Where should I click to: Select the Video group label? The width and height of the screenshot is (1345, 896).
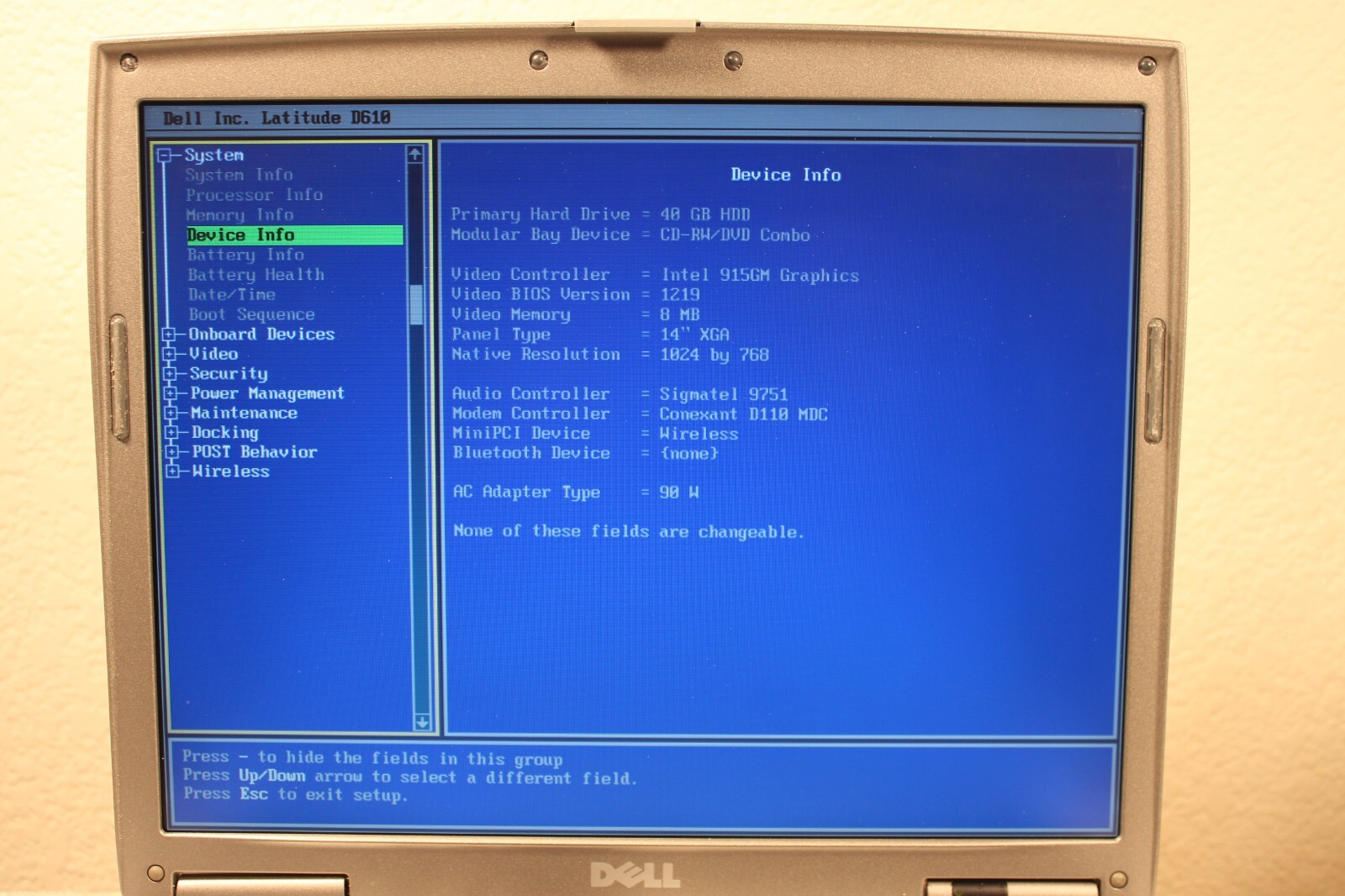pyautogui.click(x=214, y=354)
